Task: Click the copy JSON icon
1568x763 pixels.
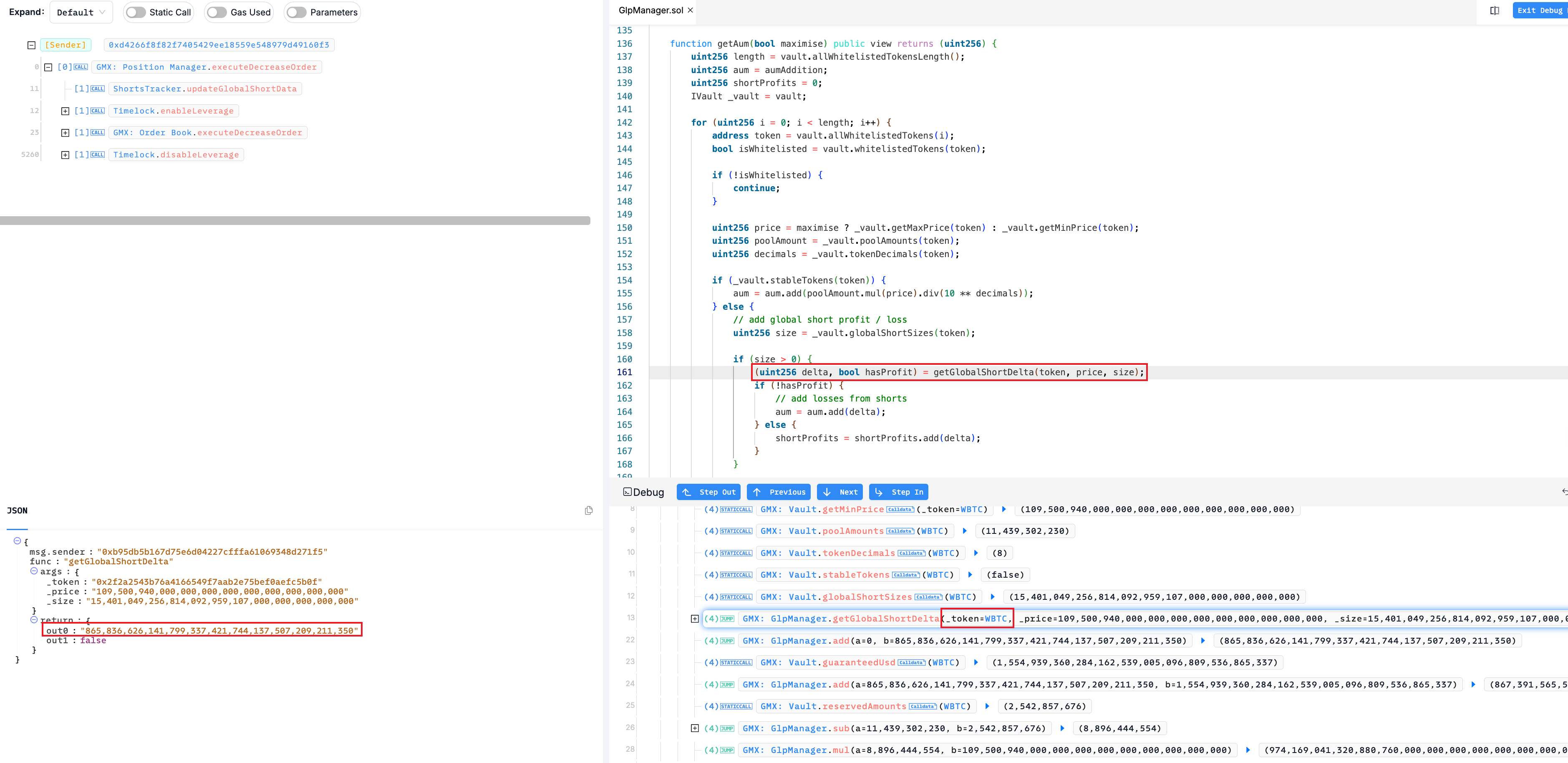Action: (x=588, y=510)
